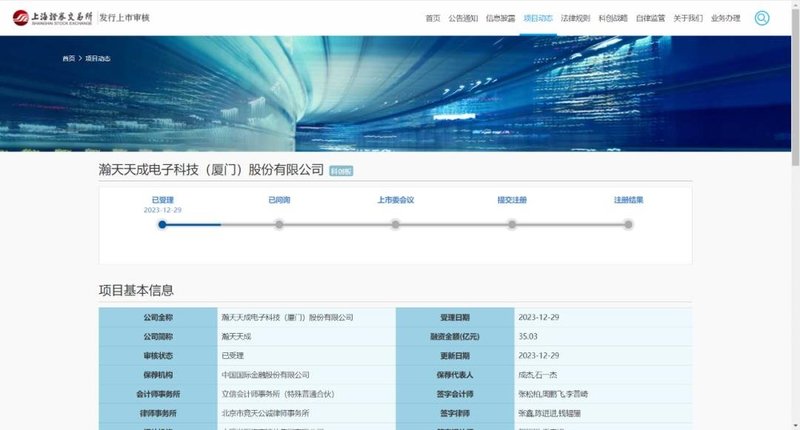Image resolution: width=800 pixels, height=430 pixels.
Task: Click 中国国际金融股份有限公司 sponsor value
Action: point(265,375)
